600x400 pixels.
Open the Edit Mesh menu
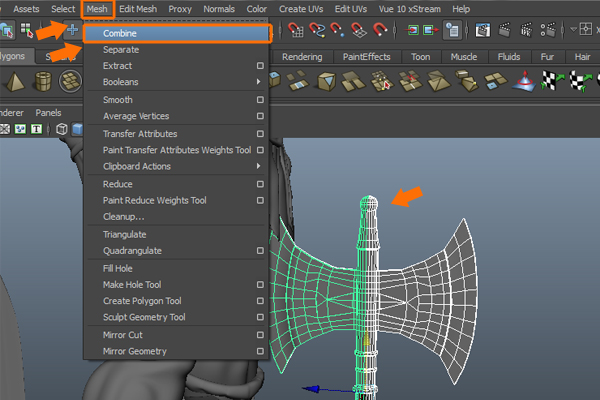tap(137, 9)
